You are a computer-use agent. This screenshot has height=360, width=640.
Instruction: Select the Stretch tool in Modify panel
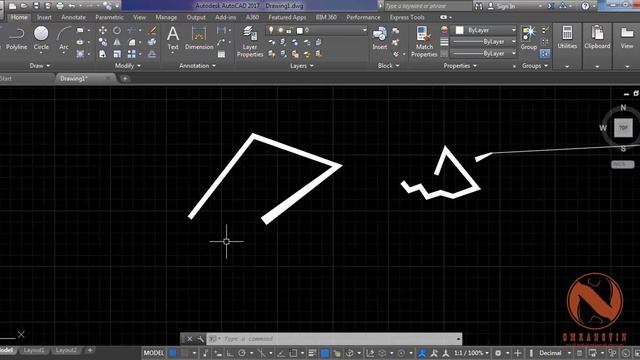click(102, 54)
